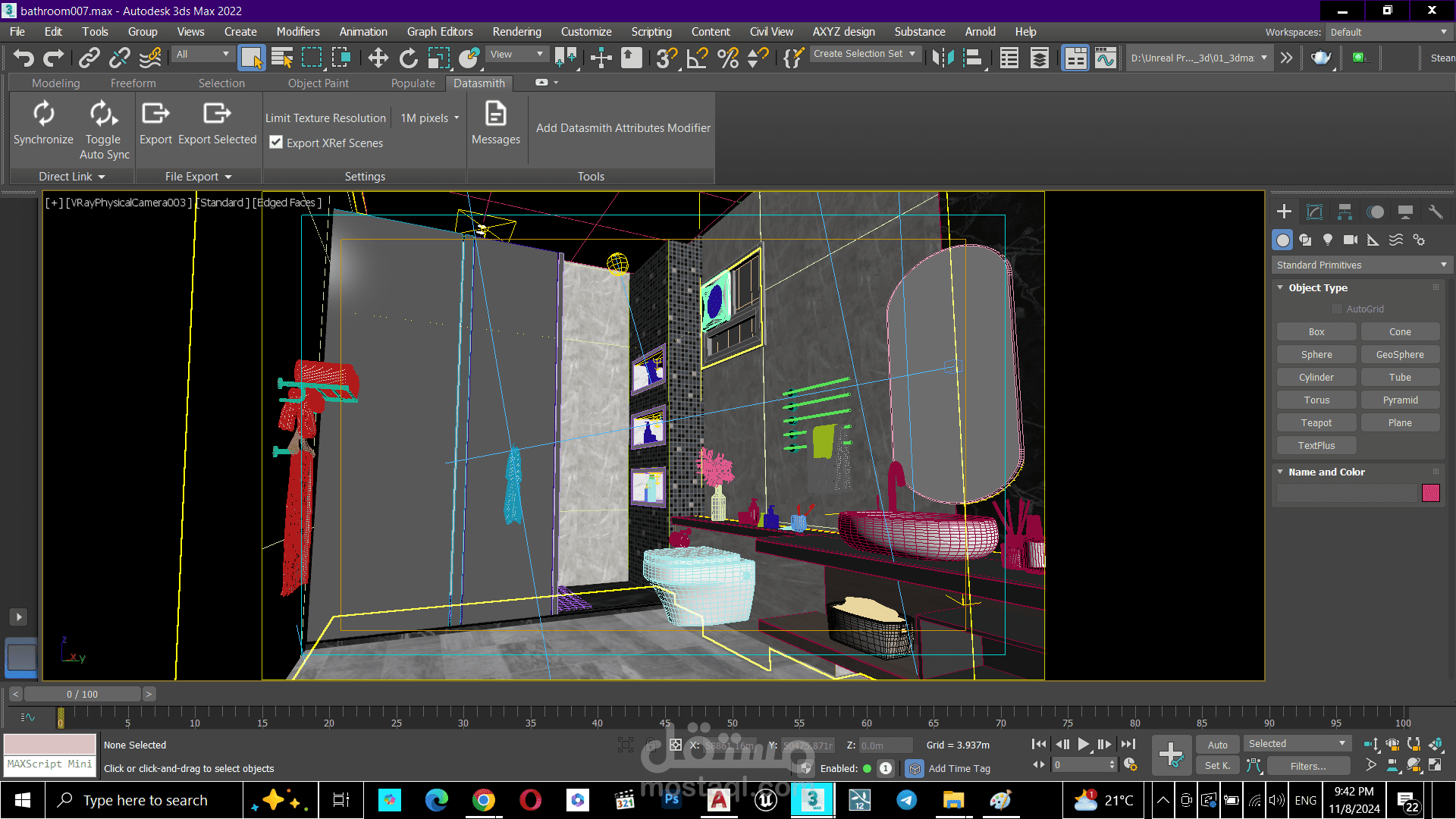
Task: Open the Modify panel tab icon
Action: pyautogui.click(x=1314, y=212)
